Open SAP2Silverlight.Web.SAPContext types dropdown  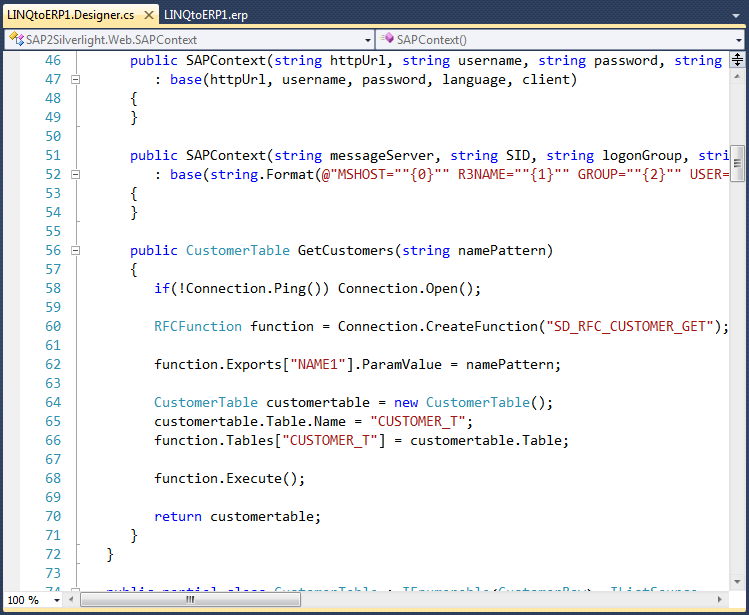coord(368,40)
